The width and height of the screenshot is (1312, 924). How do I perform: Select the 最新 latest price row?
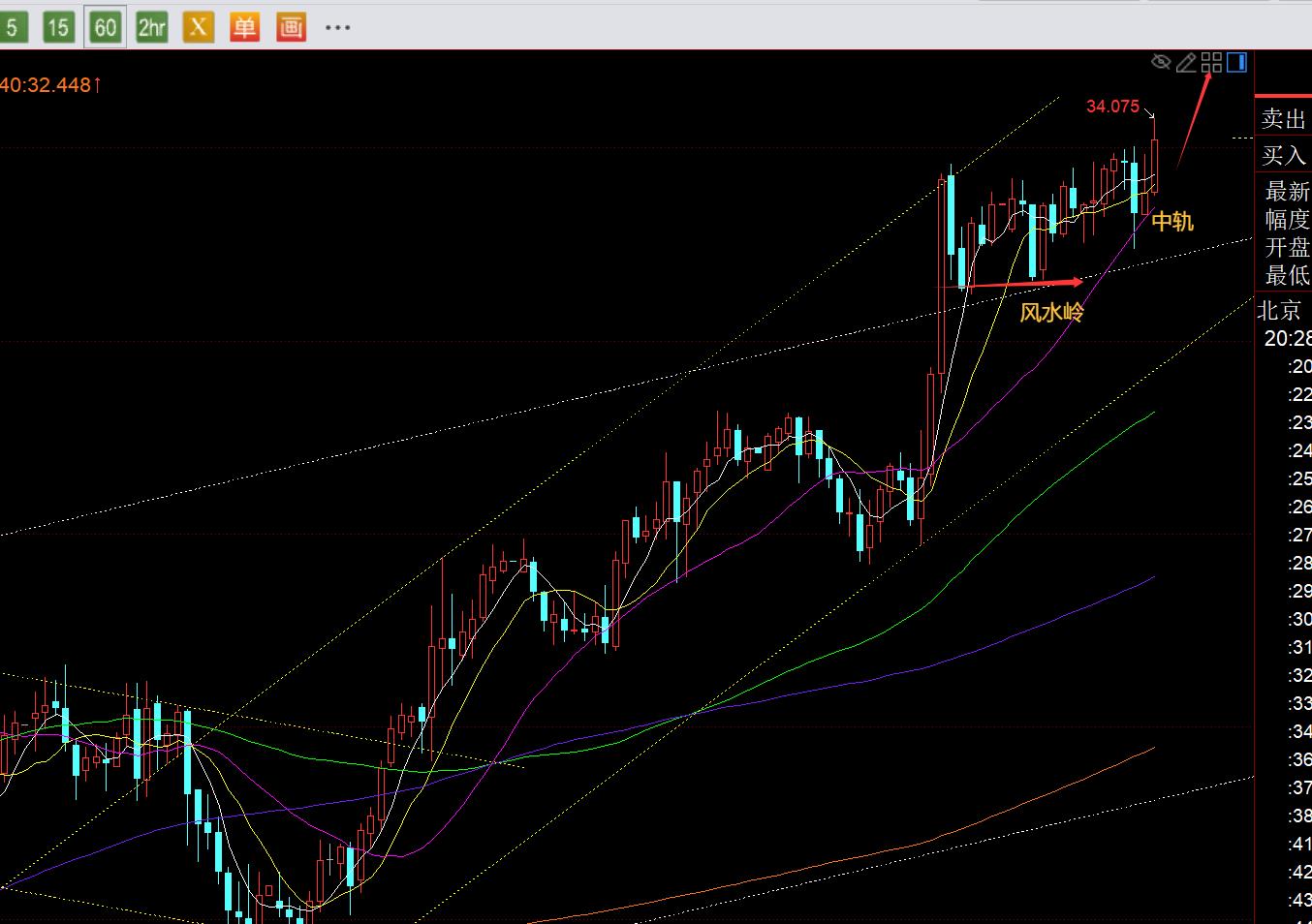(x=1287, y=191)
